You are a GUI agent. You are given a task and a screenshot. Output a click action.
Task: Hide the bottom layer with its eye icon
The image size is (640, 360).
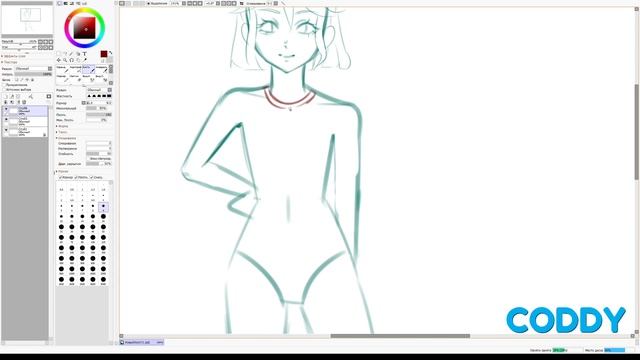tap(6, 130)
